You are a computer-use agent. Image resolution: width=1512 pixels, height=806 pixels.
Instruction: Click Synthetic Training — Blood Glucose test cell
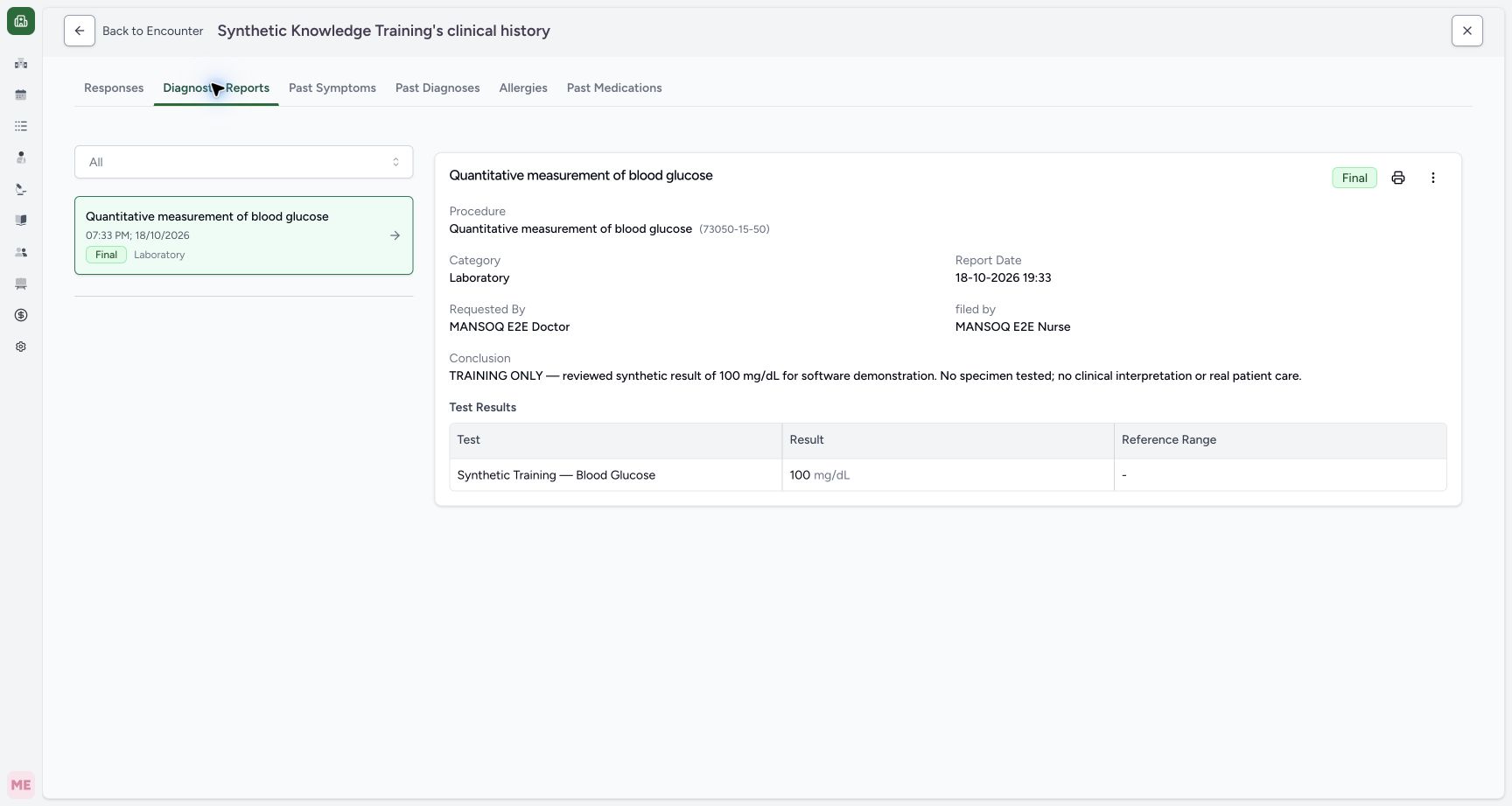coord(615,475)
